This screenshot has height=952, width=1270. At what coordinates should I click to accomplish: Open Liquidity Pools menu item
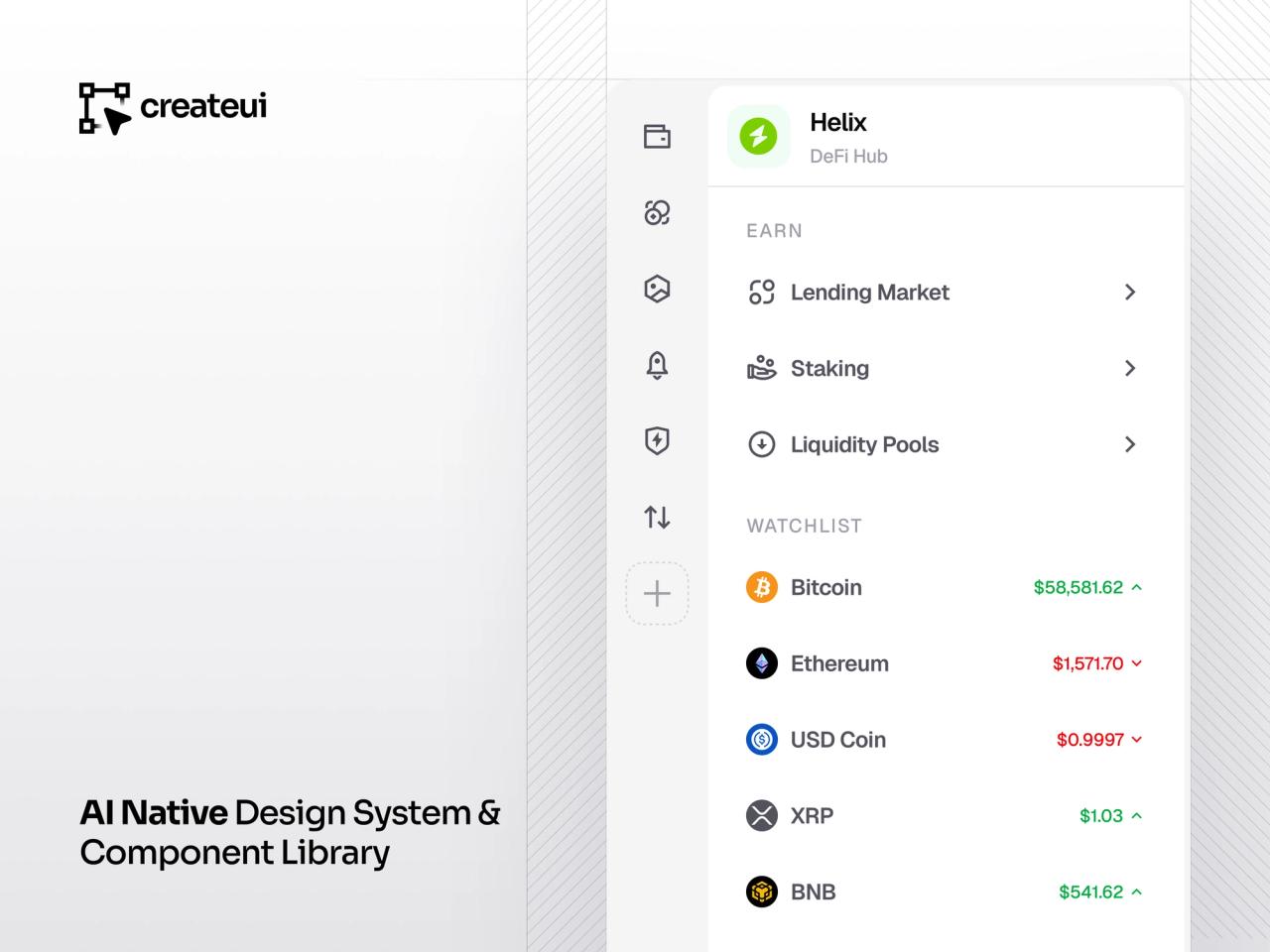(946, 444)
